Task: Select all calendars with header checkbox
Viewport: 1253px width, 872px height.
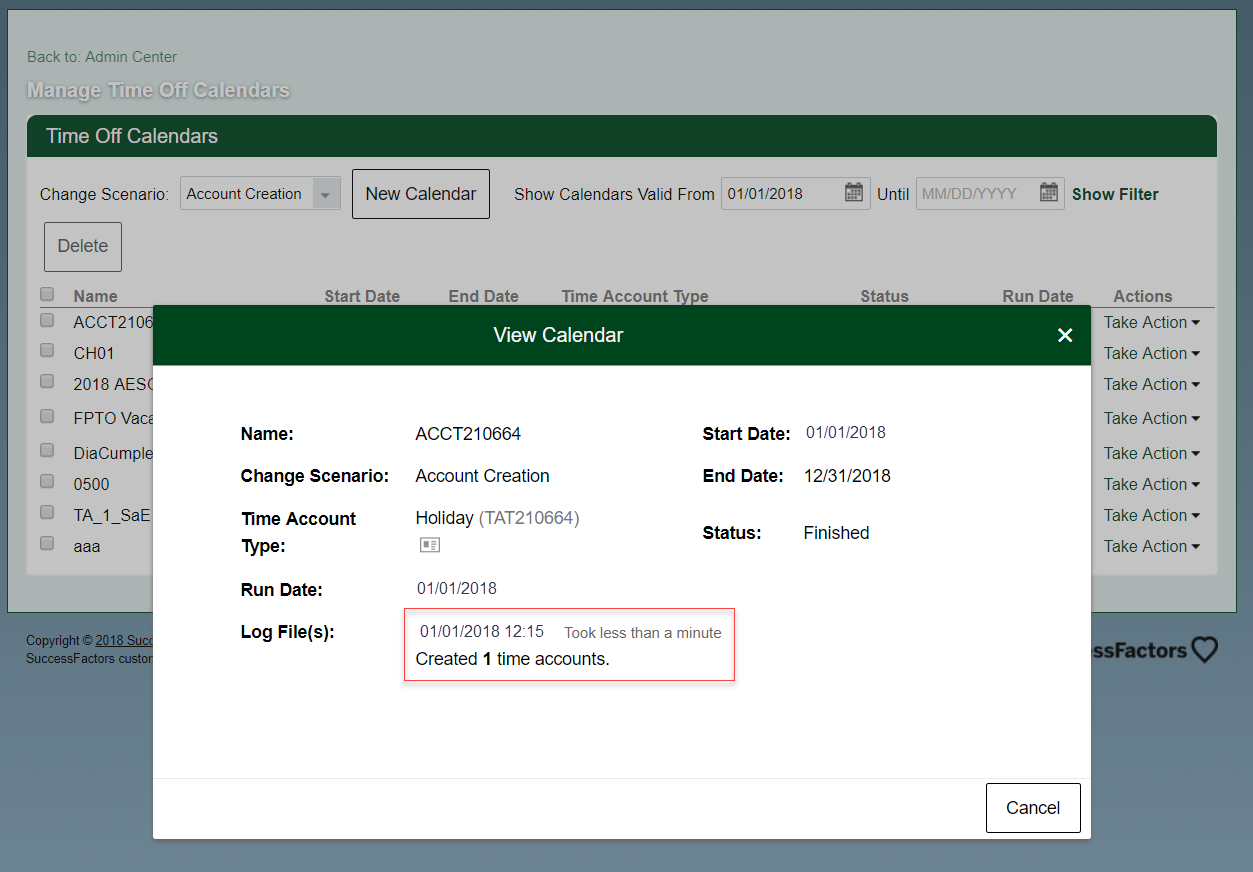Action: 47,294
